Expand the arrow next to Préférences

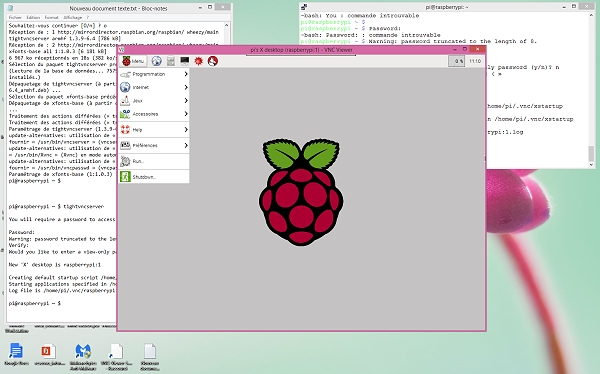coord(186,145)
